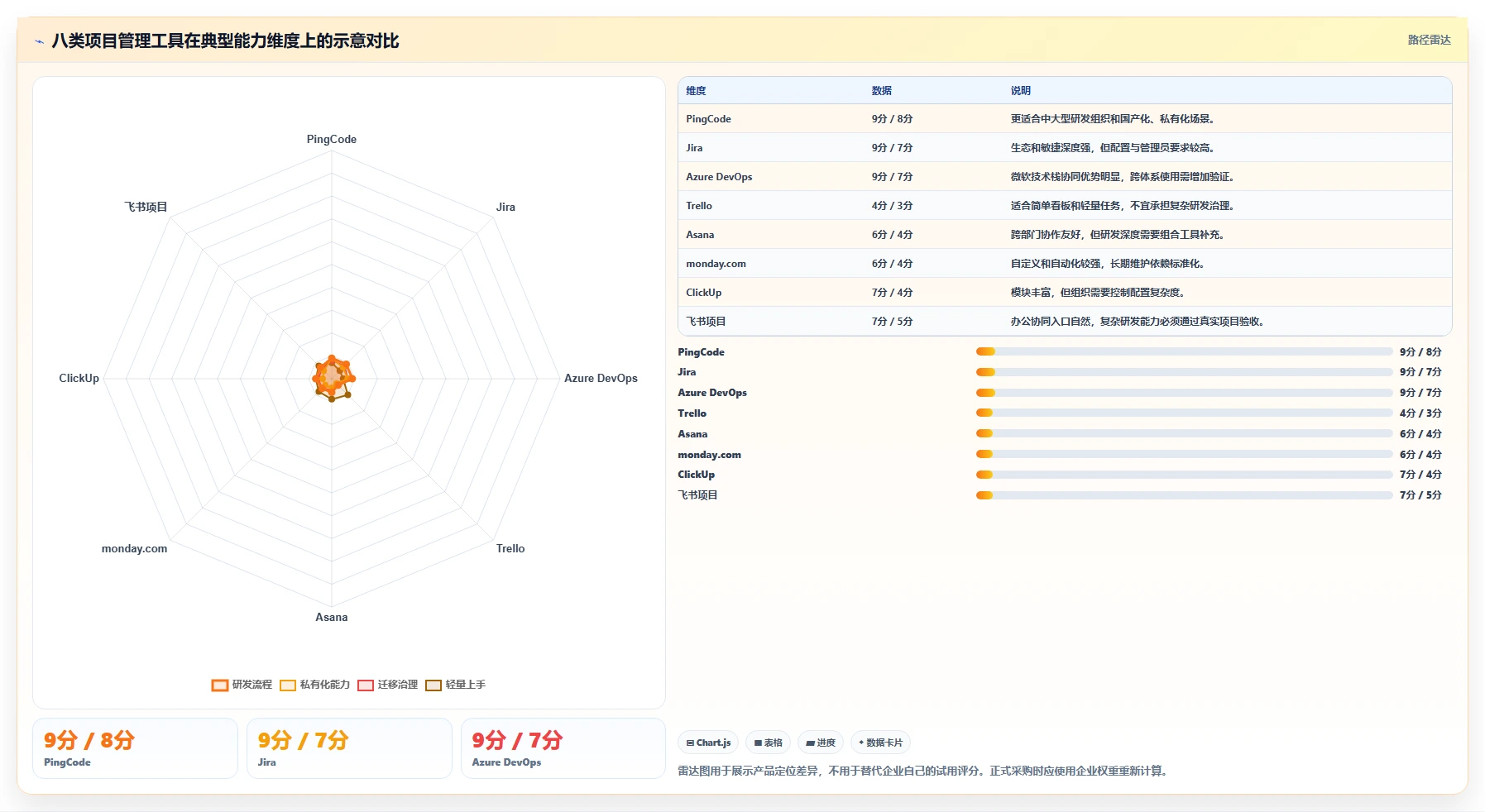This screenshot has width=1485, height=812.
Task: Click the 6分 / 4分 value beside monday.com progress bar
Action: (x=1420, y=455)
